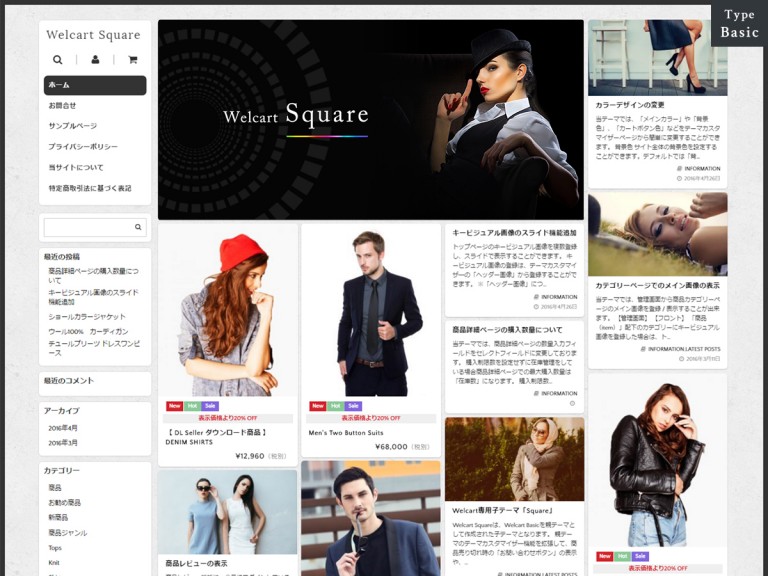Open the カラーデザインの変更 article title

(630, 105)
